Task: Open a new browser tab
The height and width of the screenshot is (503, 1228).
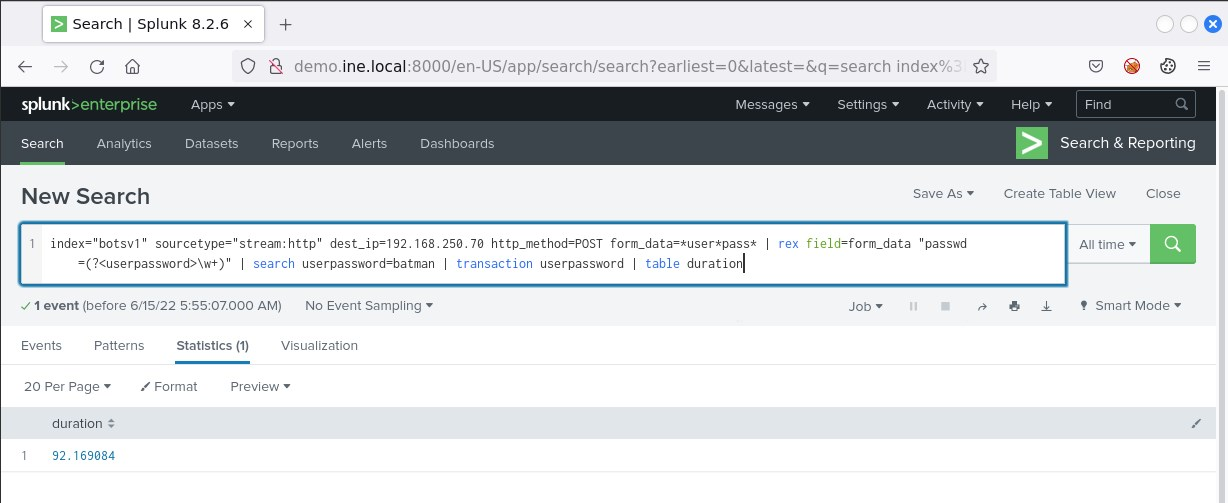Action: click(x=285, y=24)
